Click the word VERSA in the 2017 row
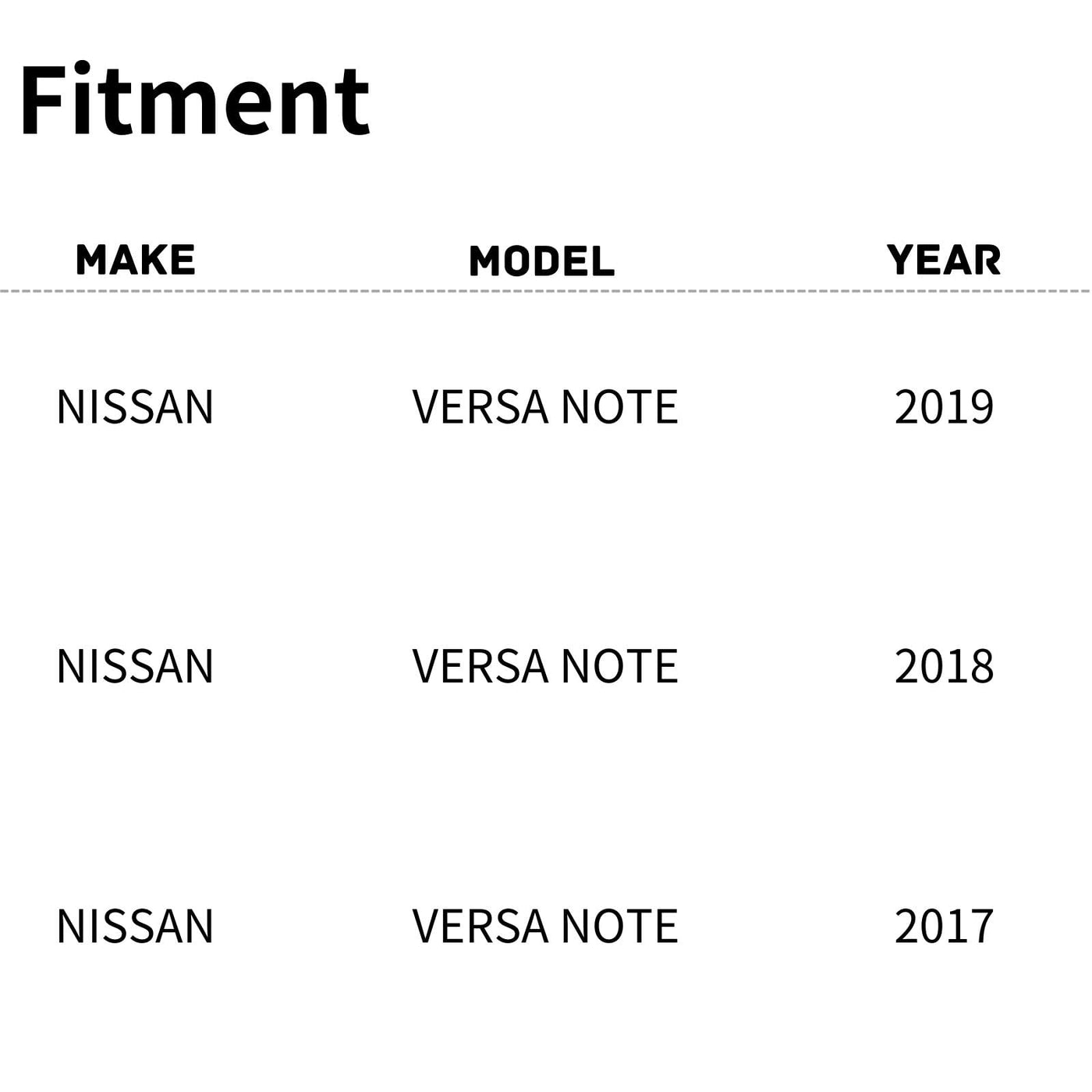 [480, 927]
